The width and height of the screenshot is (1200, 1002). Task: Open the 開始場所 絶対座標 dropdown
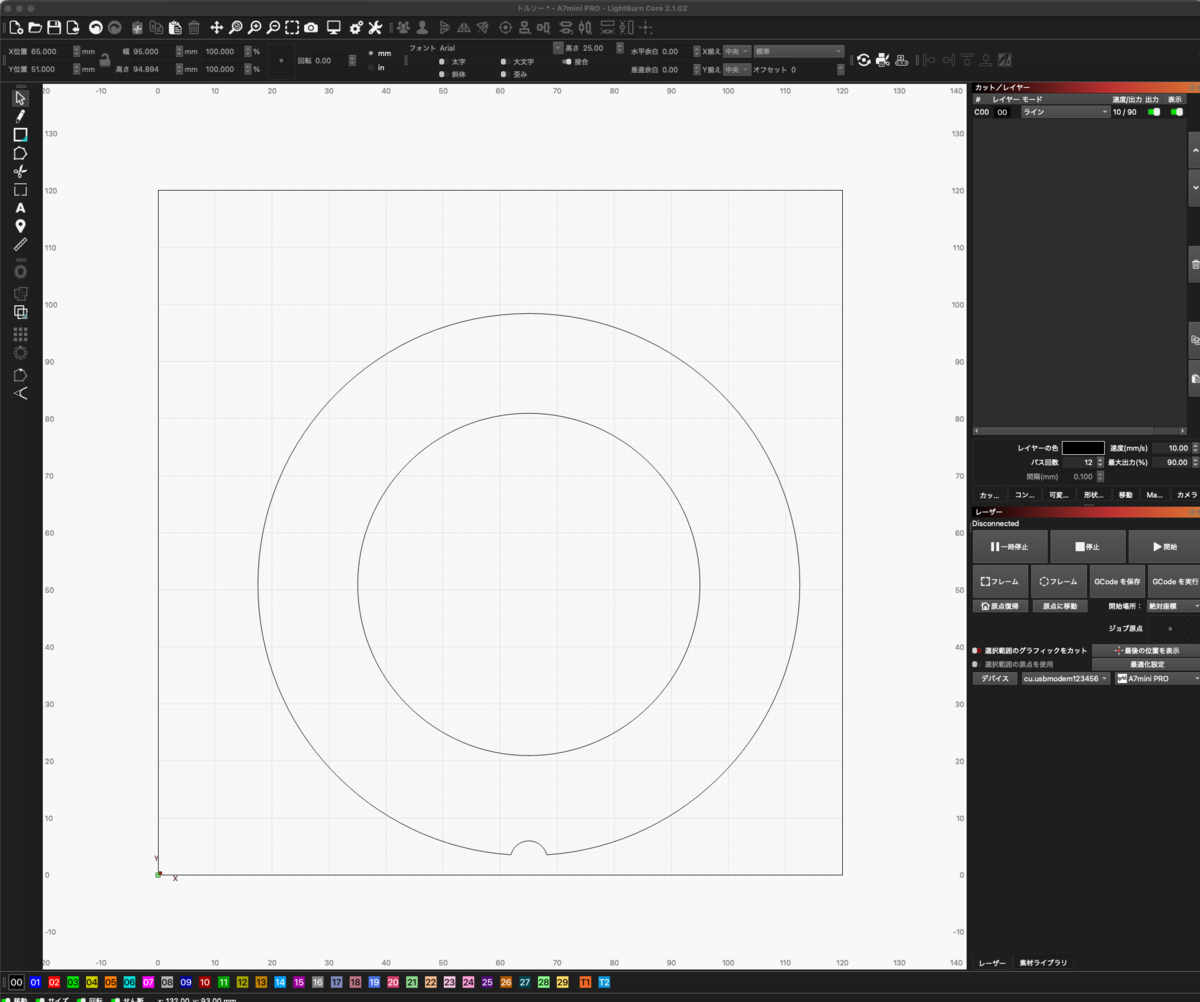click(1173, 606)
